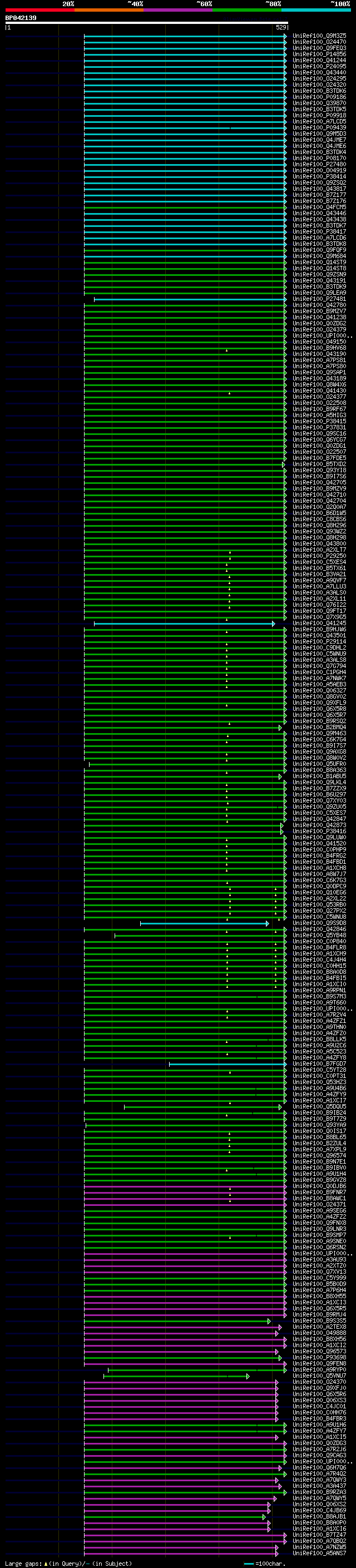Select the UniRef100_P09918 label
Image resolution: width=356 pixels, height=1568 pixels.
[x=319, y=116]
